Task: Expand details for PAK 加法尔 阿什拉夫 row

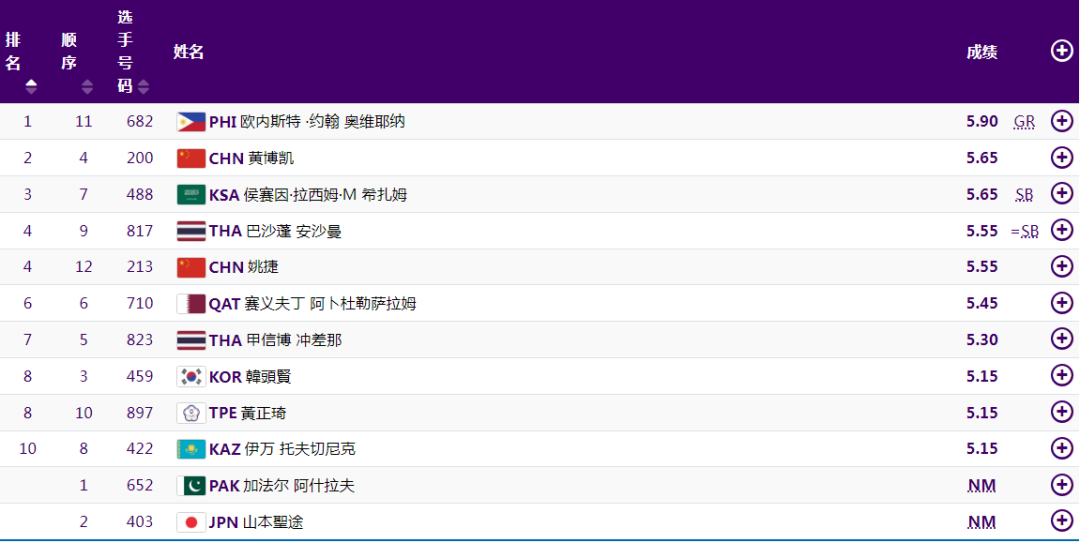Action: click(x=1061, y=485)
